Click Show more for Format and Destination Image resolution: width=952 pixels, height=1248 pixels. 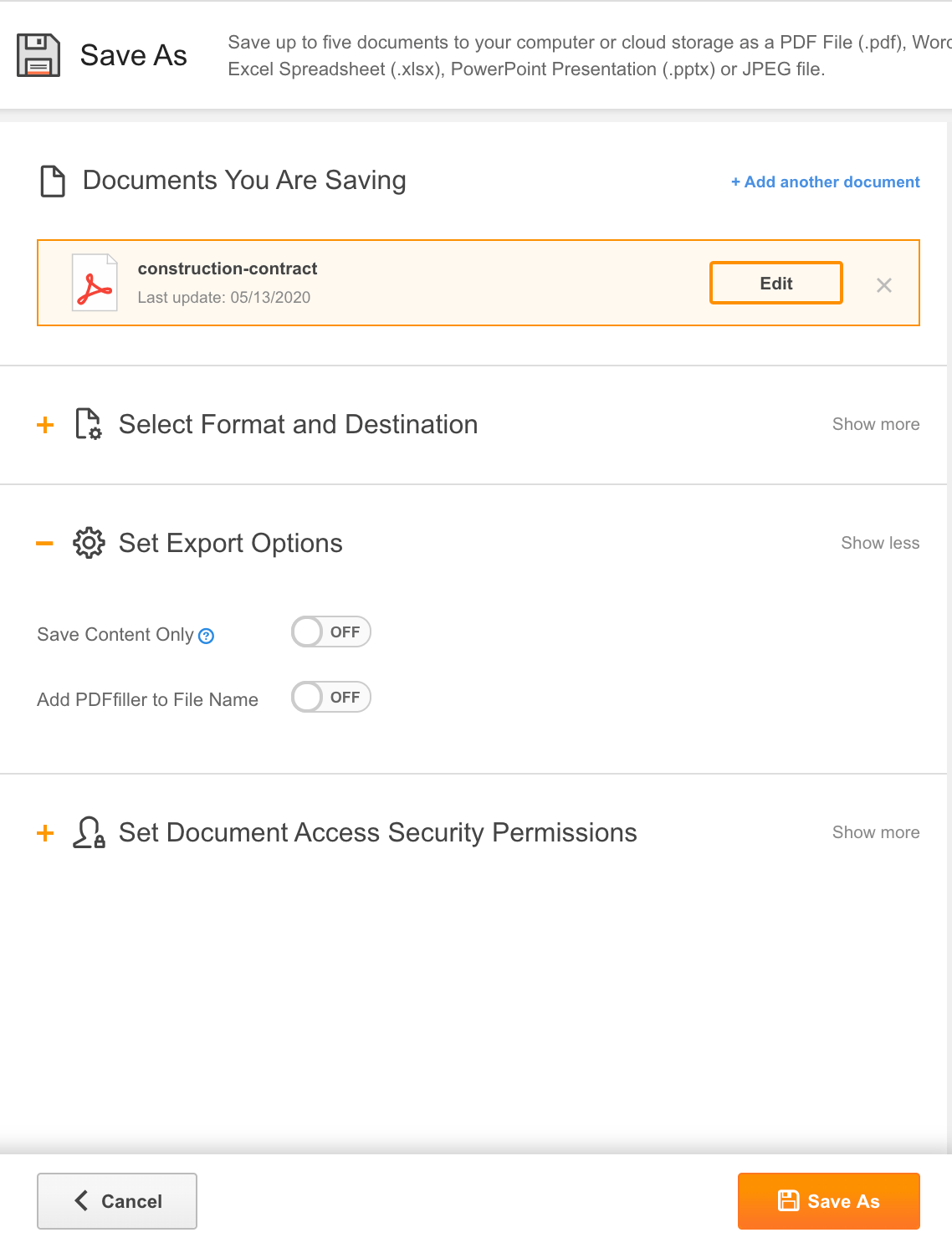click(876, 424)
